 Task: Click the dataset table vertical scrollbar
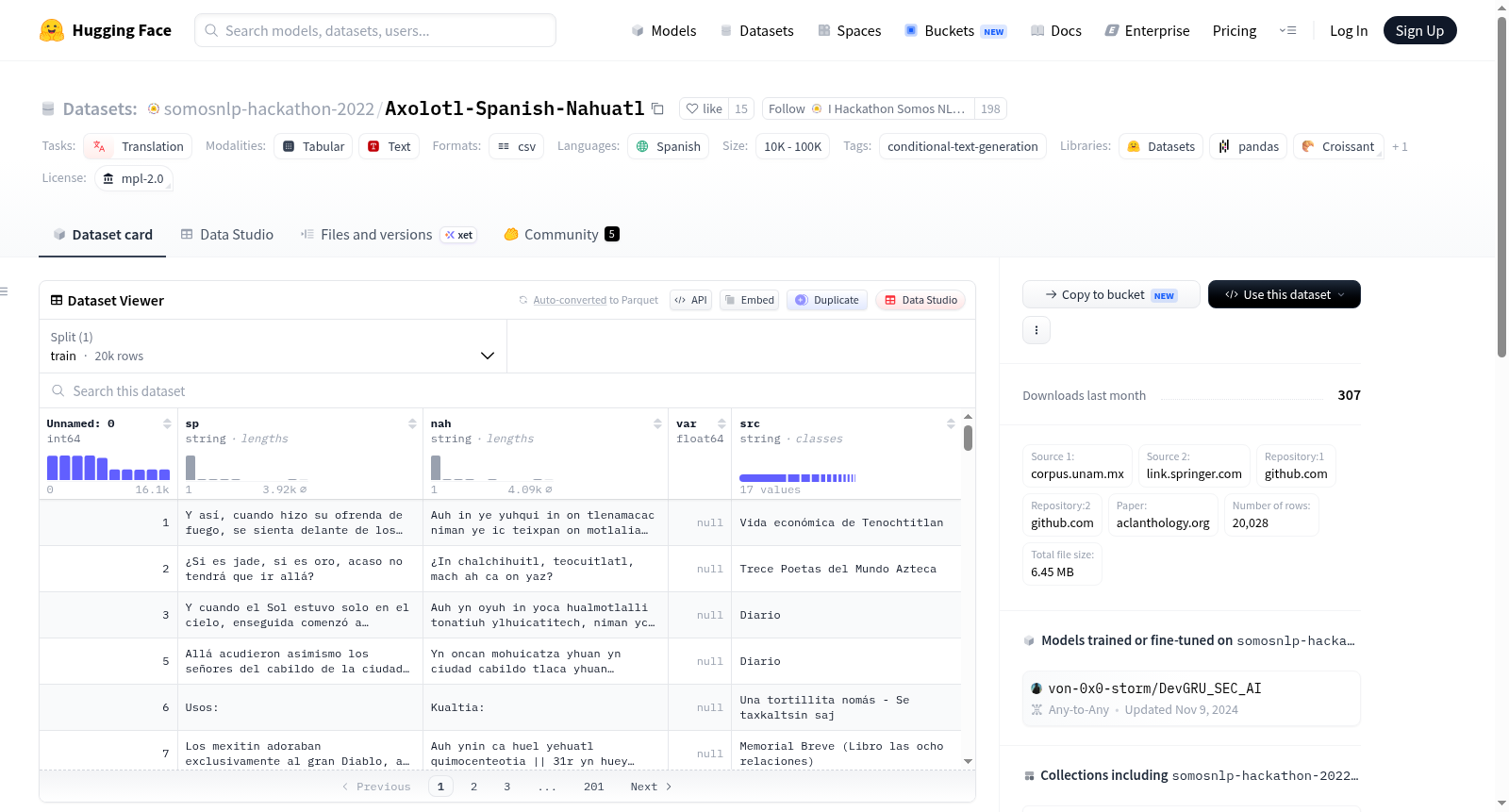coord(968,438)
